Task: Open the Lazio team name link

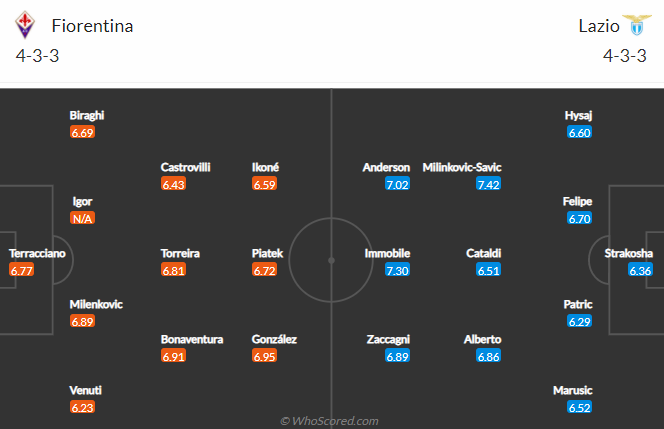Action: tap(599, 26)
